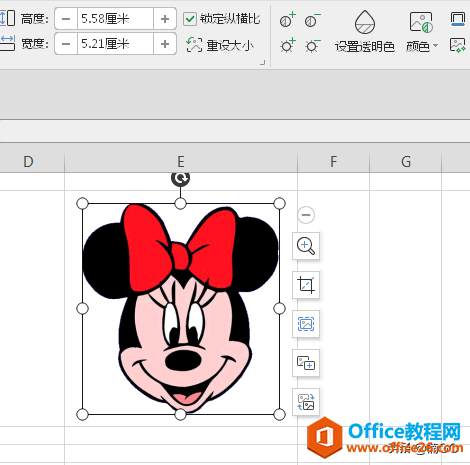This screenshot has height=465, width=470.
Task: Click the replace picture icon in side toolbar
Action: point(306,402)
